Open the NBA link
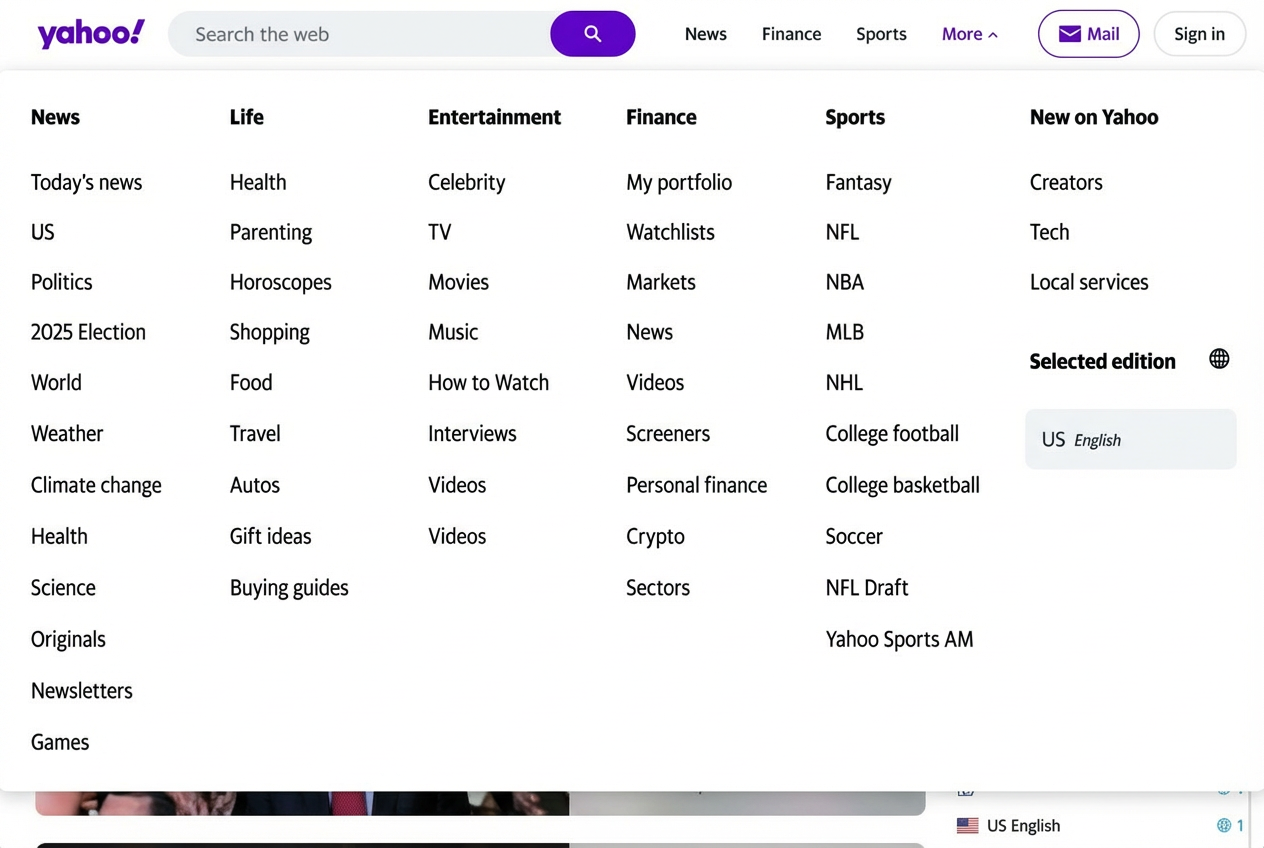Image resolution: width=1264 pixels, height=848 pixels. tap(845, 282)
